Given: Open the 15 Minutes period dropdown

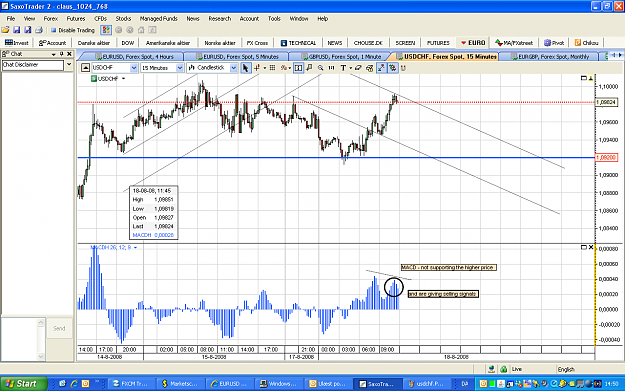Looking at the screenshot, I should pos(180,68).
